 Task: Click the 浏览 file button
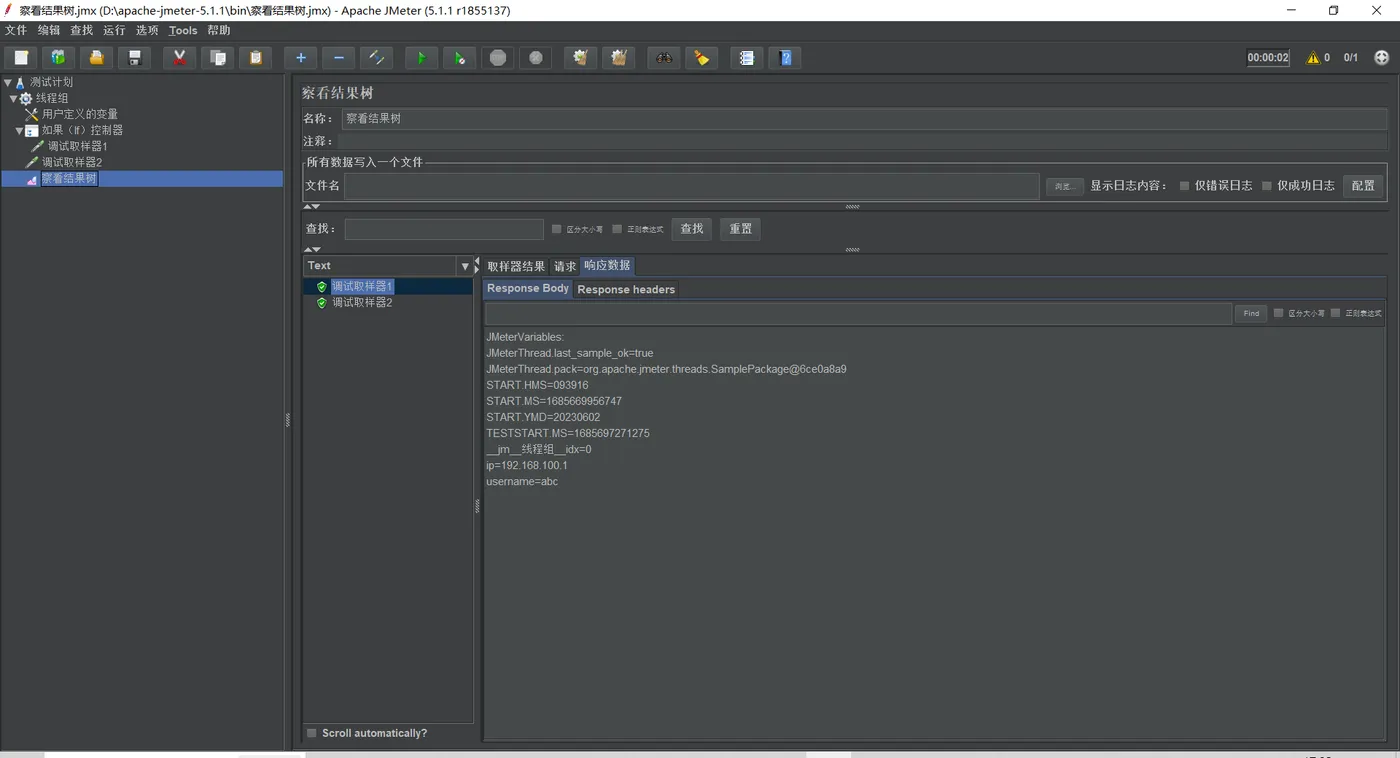(x=1064, y=186)
